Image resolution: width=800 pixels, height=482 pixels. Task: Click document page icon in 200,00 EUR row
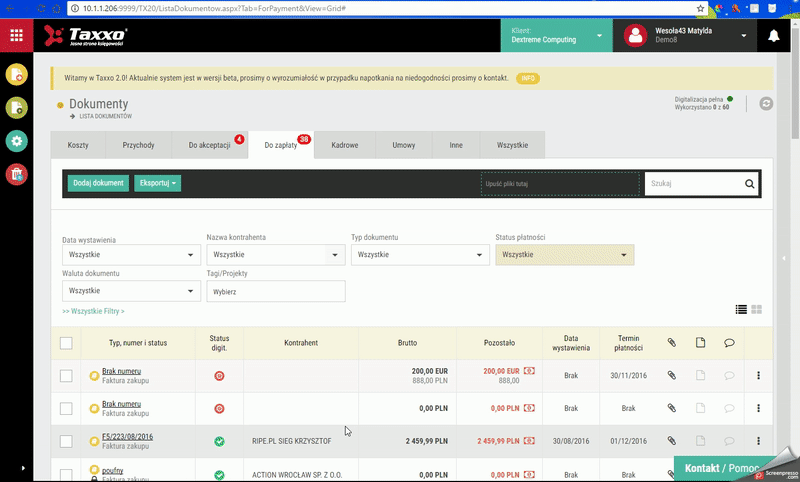(701, 375)
